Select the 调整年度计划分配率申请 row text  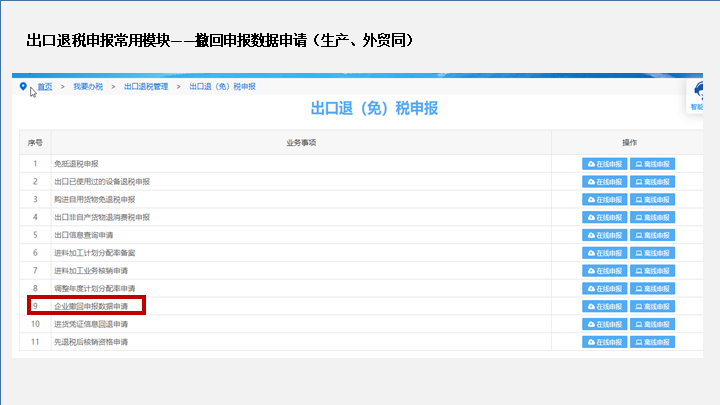(95, 288)
